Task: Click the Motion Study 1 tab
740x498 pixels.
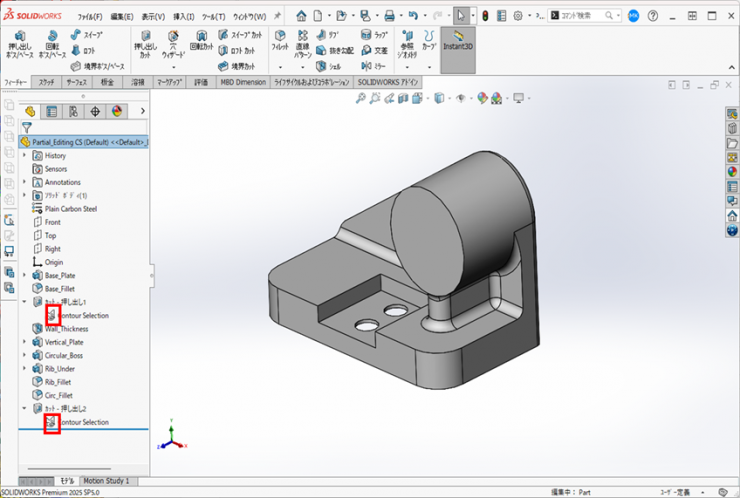Action: [x=106, y=480]
